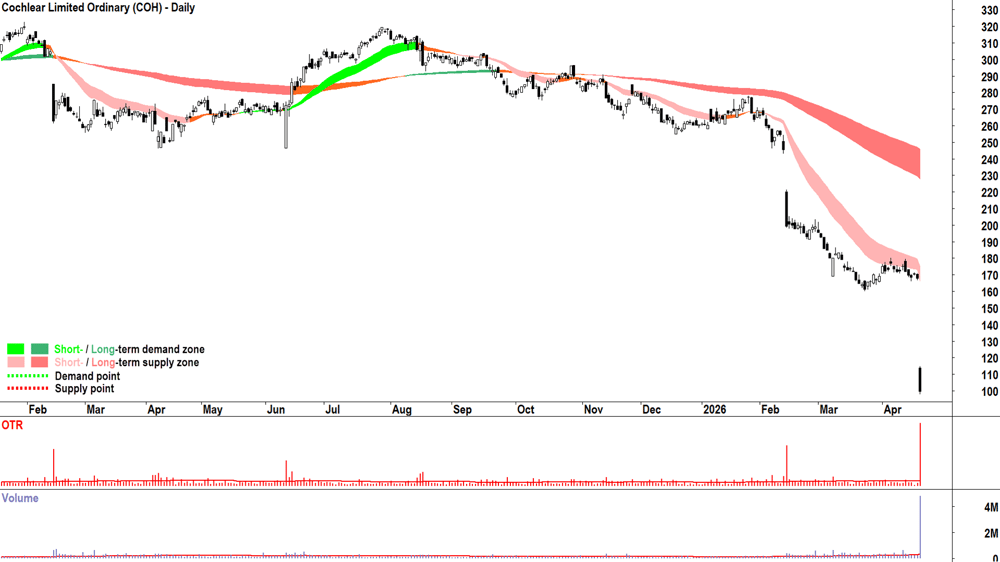The image size is (1000, 562).
Task: Click the 4M volume axis label
Action: (x=991, y=508)
